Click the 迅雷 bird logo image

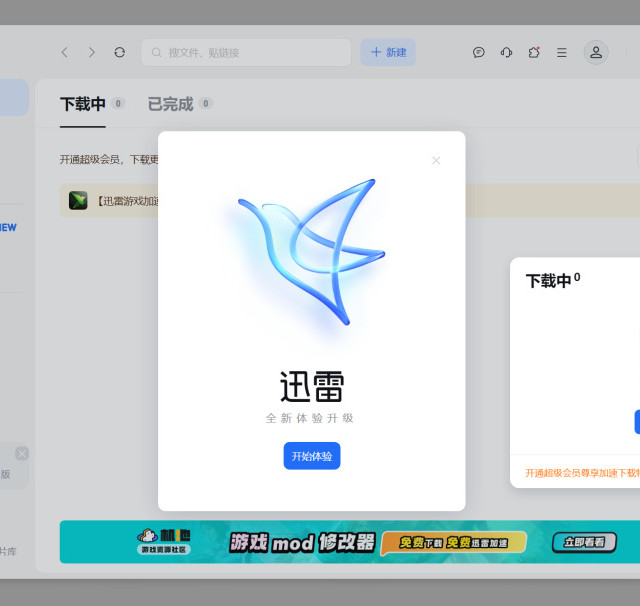point(312,252)
